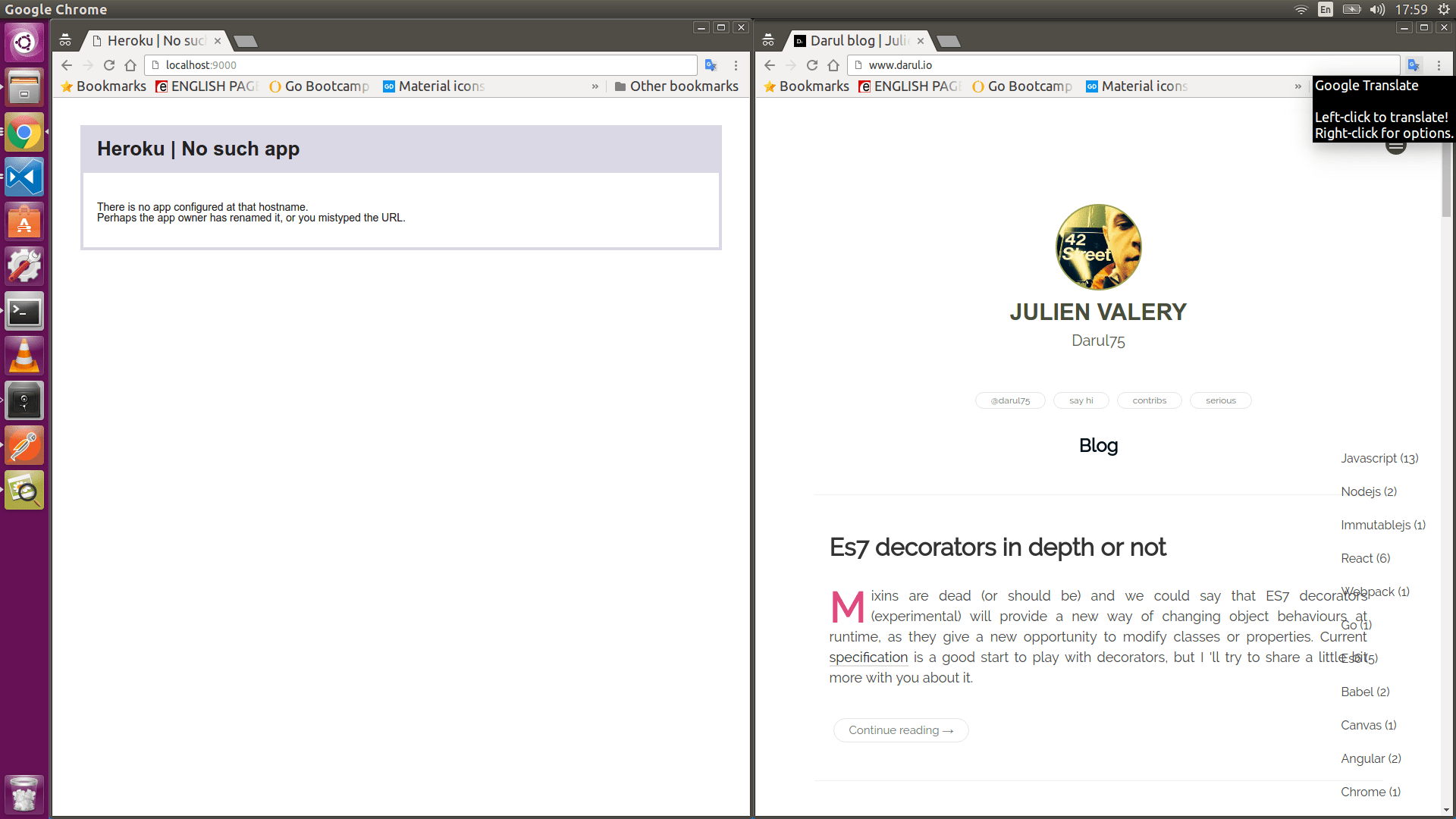The image size is (1456, 819).
Task: Open Other bookmarks folder
Action: 676,86
